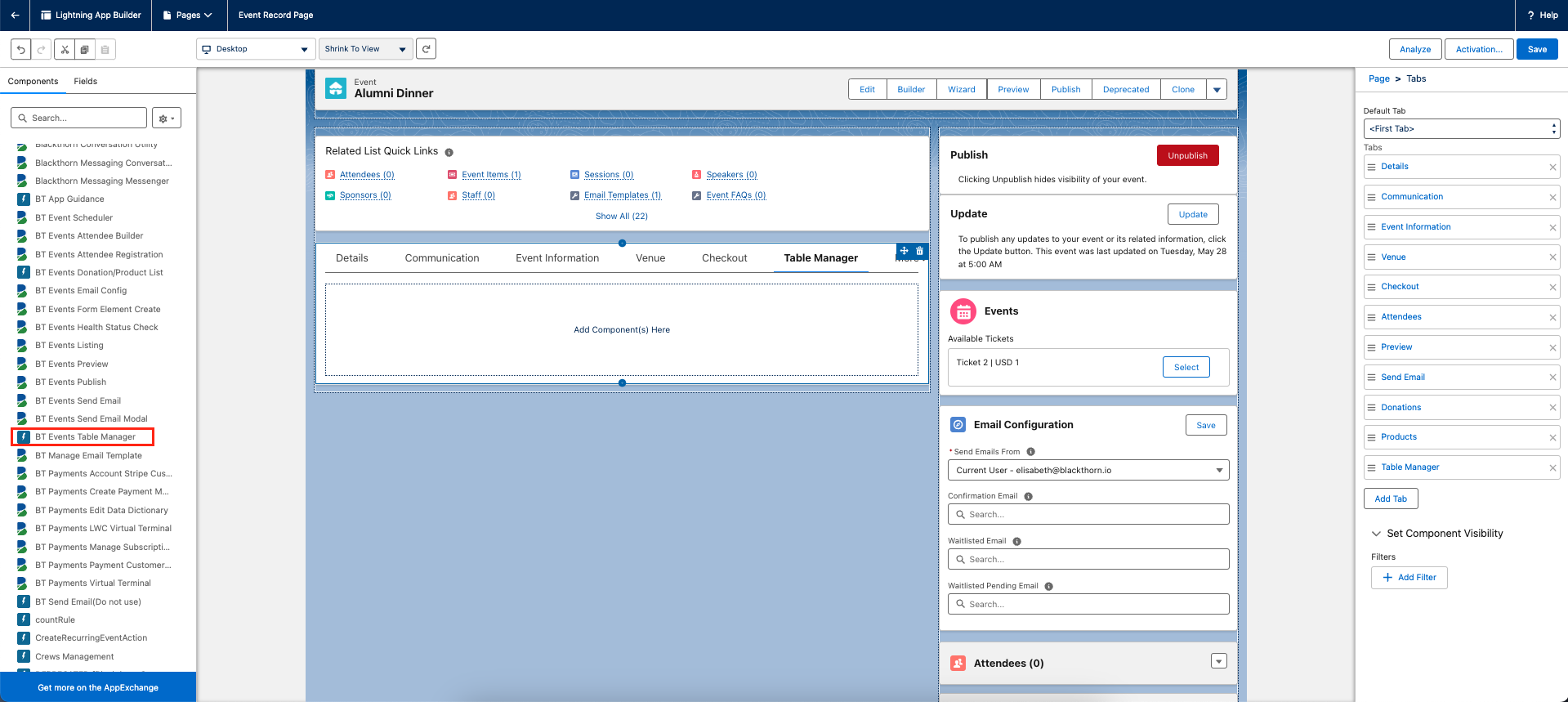Click the info icon beside Waitlisted Email
Image resolution: width=1568 pixels, height=702 pixels.
pos(1016,542)
